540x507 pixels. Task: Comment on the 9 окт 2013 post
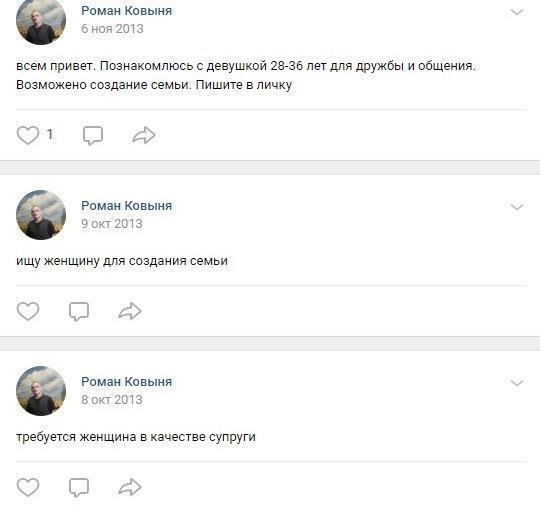[79, 311]
